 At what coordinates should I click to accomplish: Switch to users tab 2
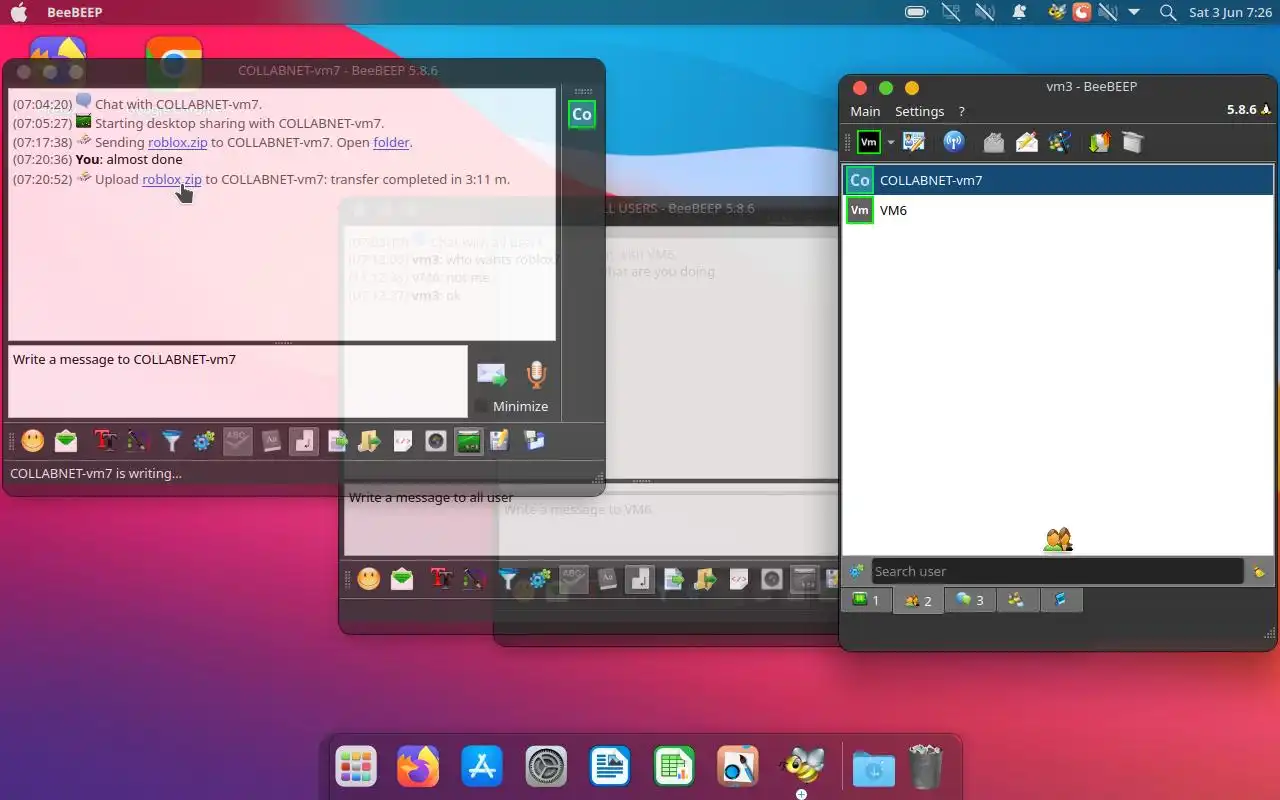point(918,600)
